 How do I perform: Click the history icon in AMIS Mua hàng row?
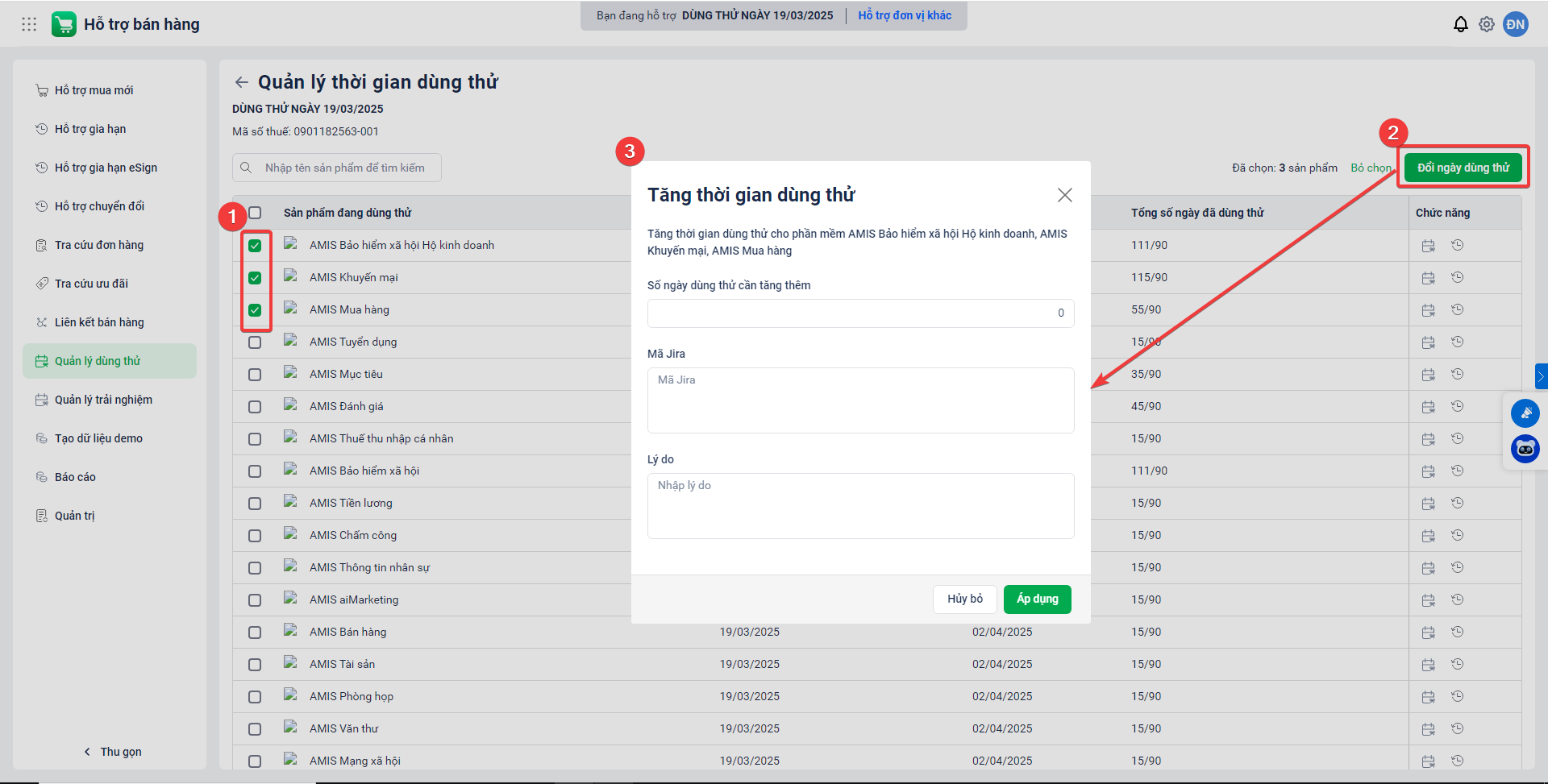click(x=1457, y=309)
